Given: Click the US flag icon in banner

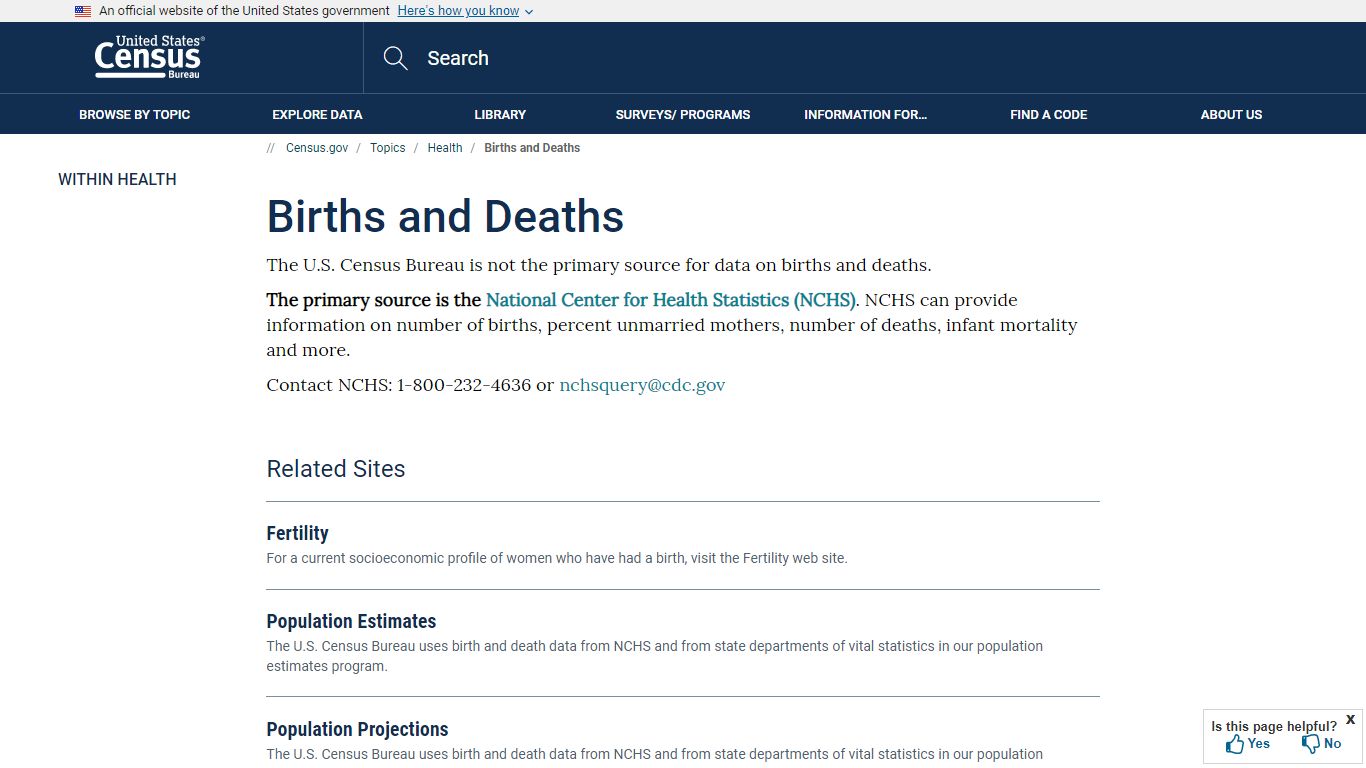Looking at the screenshot, I should (83, 11).
